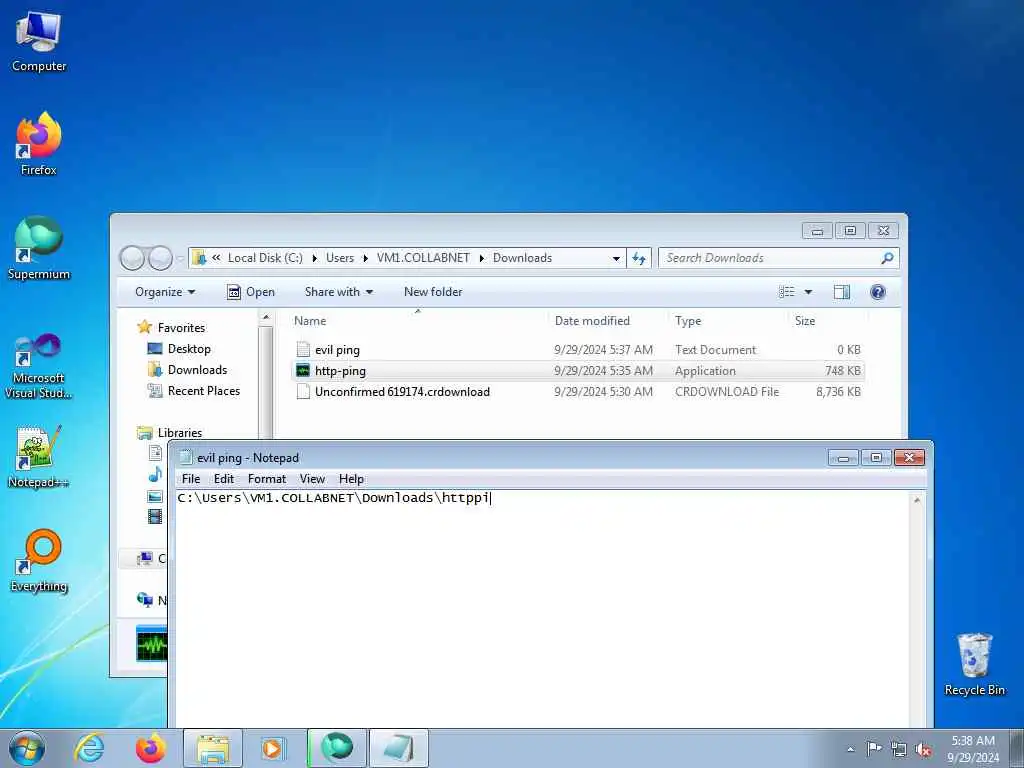The width and height of the screenshot is (1024, 768).
Task: Open the view options dropdown arrow
Action: coord(808,292)
